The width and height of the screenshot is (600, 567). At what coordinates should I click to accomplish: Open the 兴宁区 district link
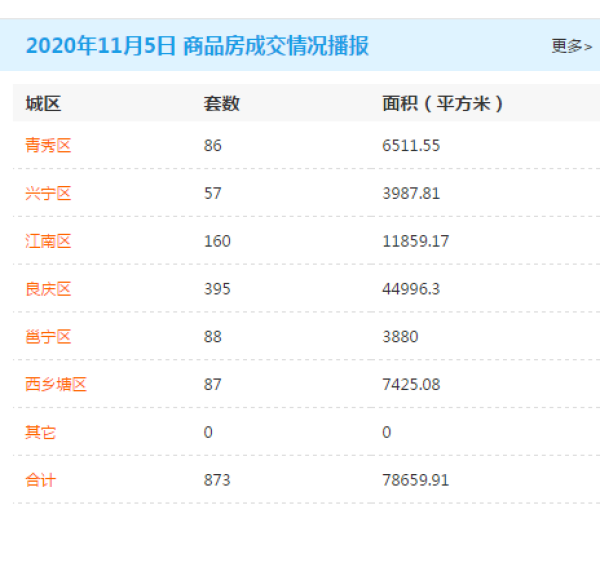(48, 194)
